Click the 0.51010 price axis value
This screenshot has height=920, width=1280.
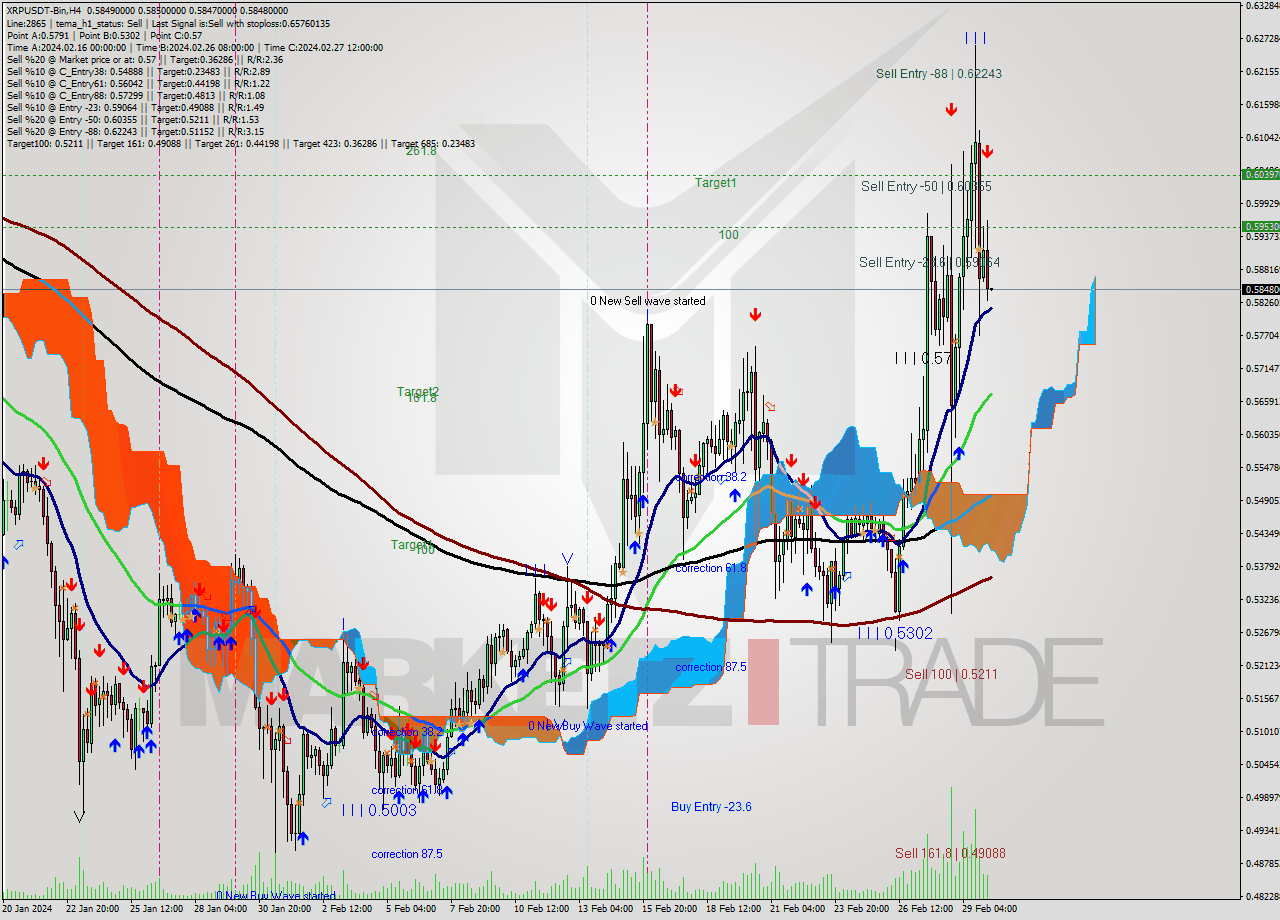[1261, 731]
